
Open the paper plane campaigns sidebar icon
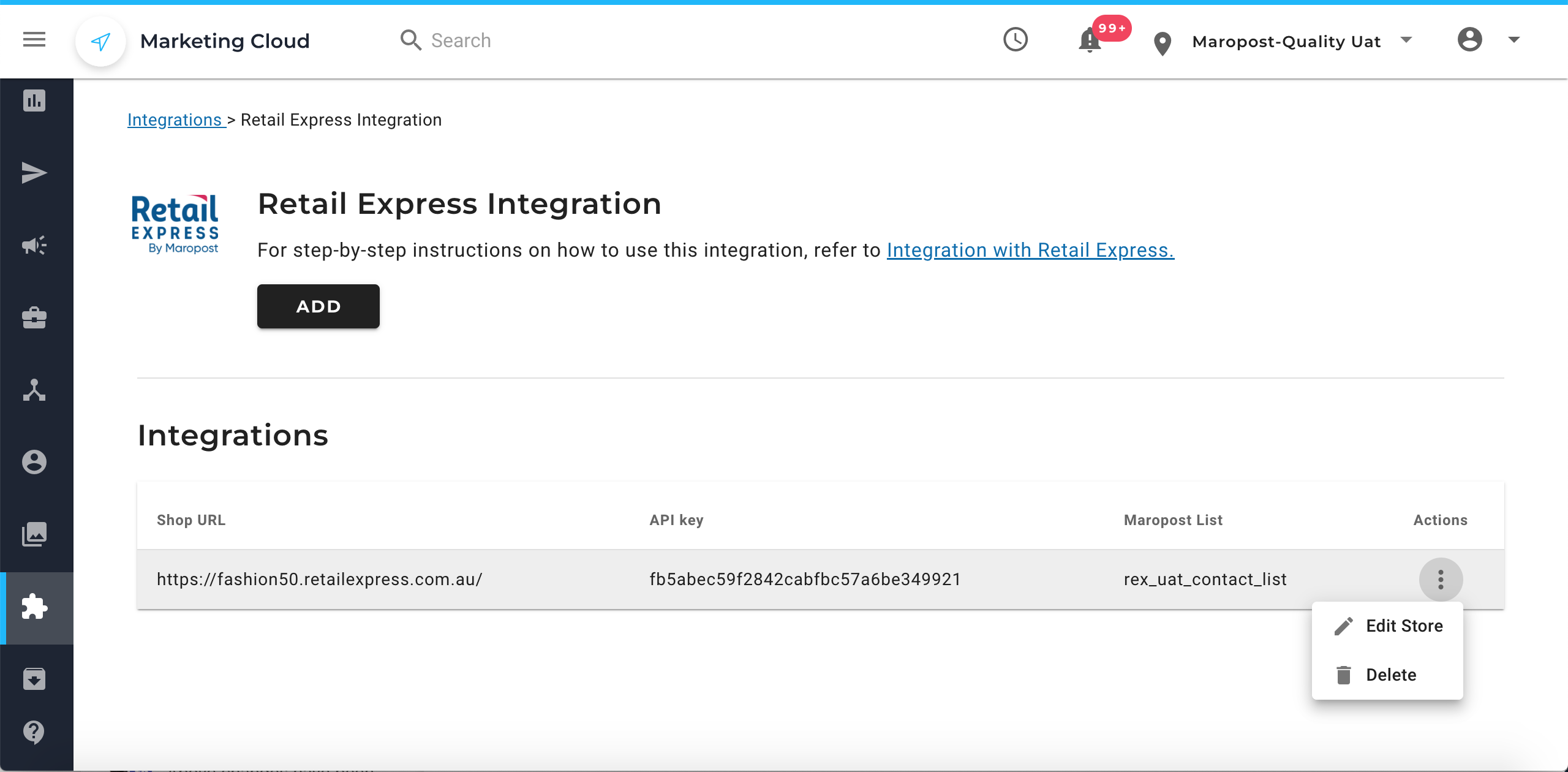34,173
